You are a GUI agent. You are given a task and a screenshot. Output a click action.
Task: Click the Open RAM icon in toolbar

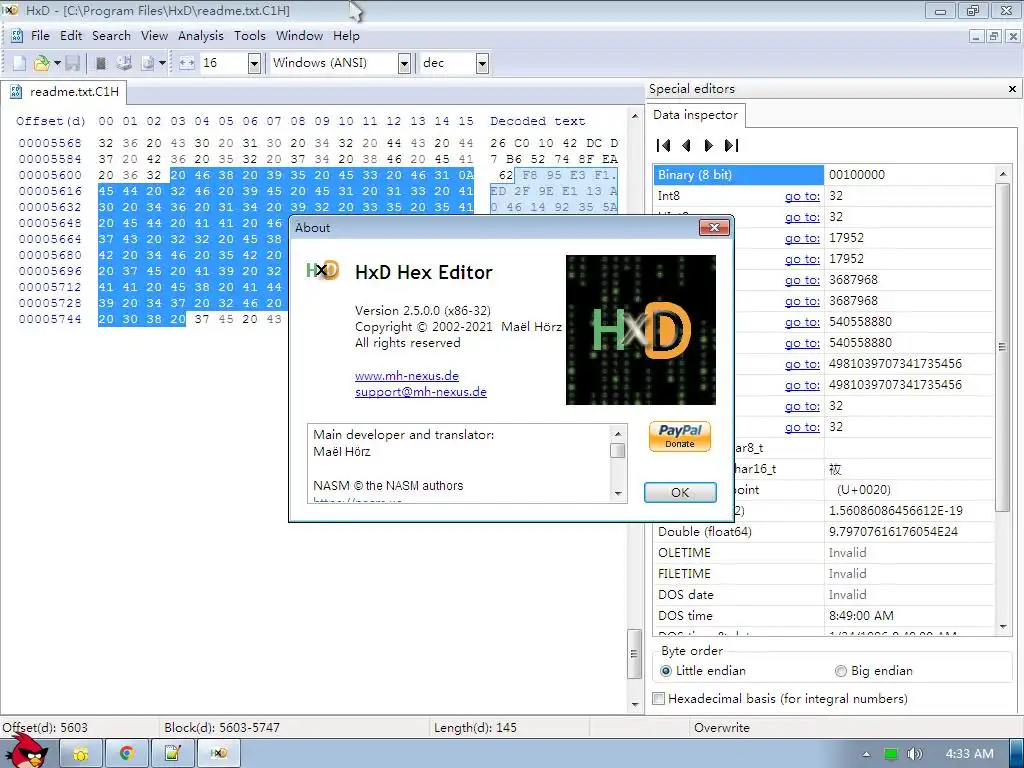click(x=101, y=63)
